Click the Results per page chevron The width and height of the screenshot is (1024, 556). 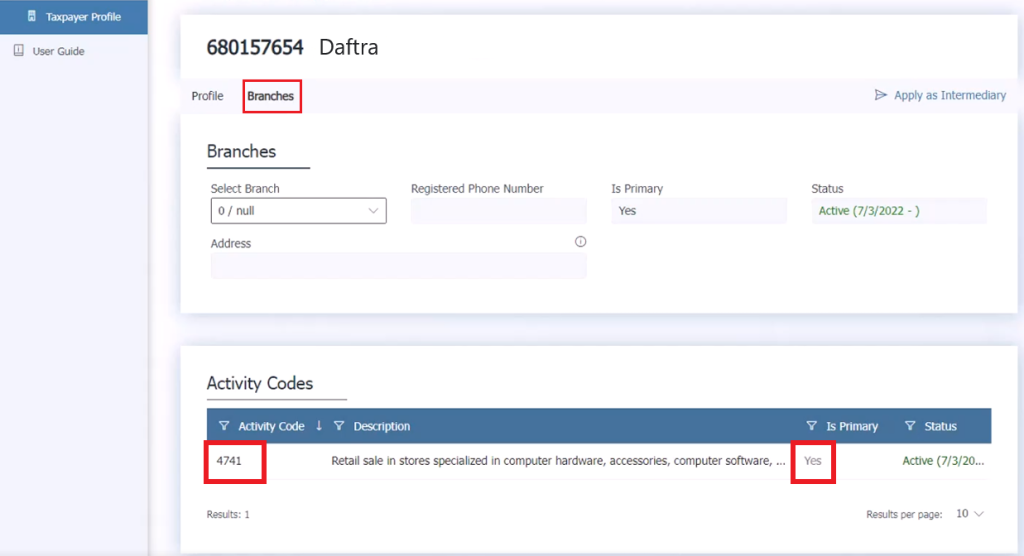click(979, 514)
